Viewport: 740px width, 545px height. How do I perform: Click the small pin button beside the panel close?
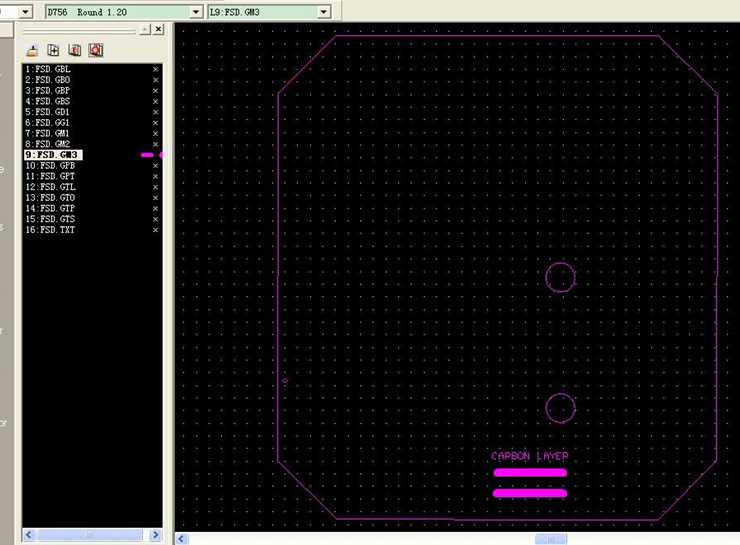[145, 30]
